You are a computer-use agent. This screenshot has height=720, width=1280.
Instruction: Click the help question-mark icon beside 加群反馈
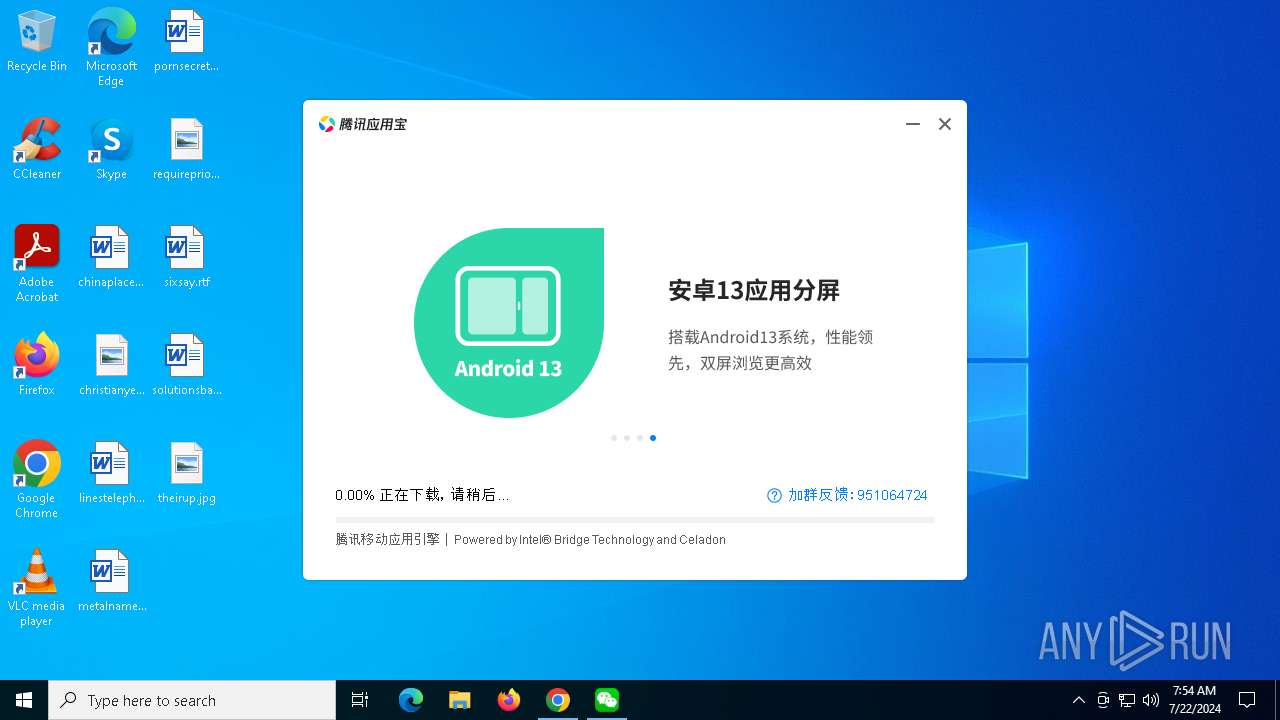(774, 495)
